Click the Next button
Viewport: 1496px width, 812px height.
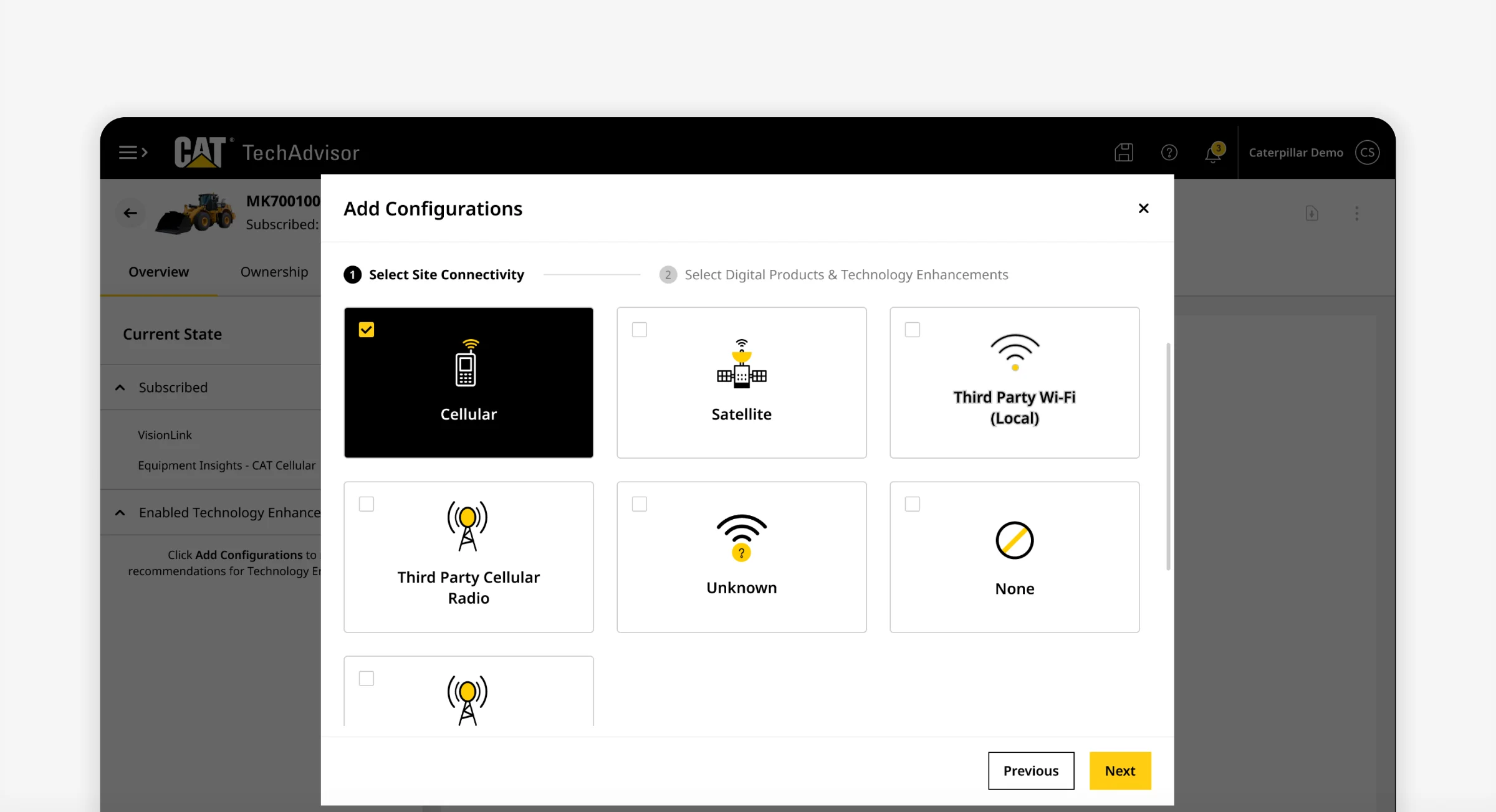pos(1120,771)
